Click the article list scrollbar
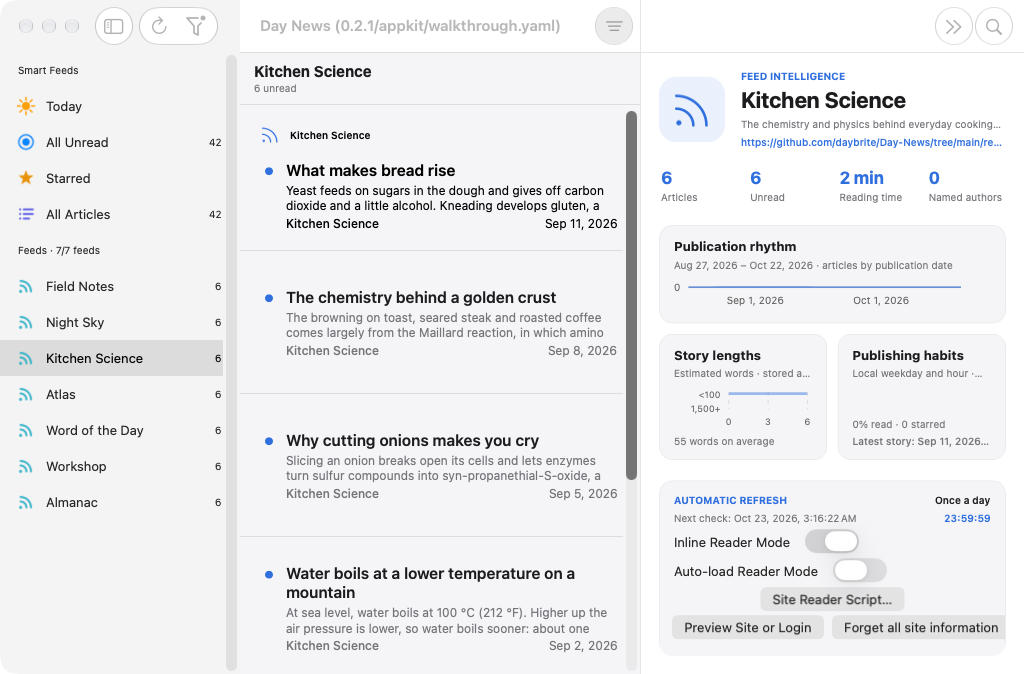The width and height of the screenshot is (1024, 674). point(631,295)
